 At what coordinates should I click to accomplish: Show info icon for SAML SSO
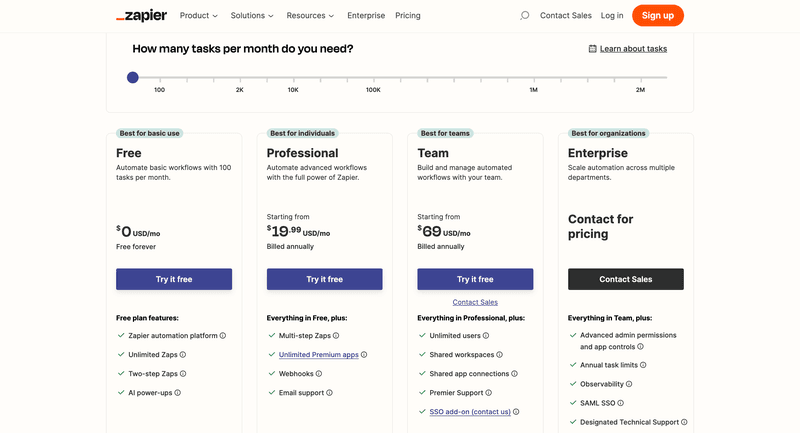(620, 403)
